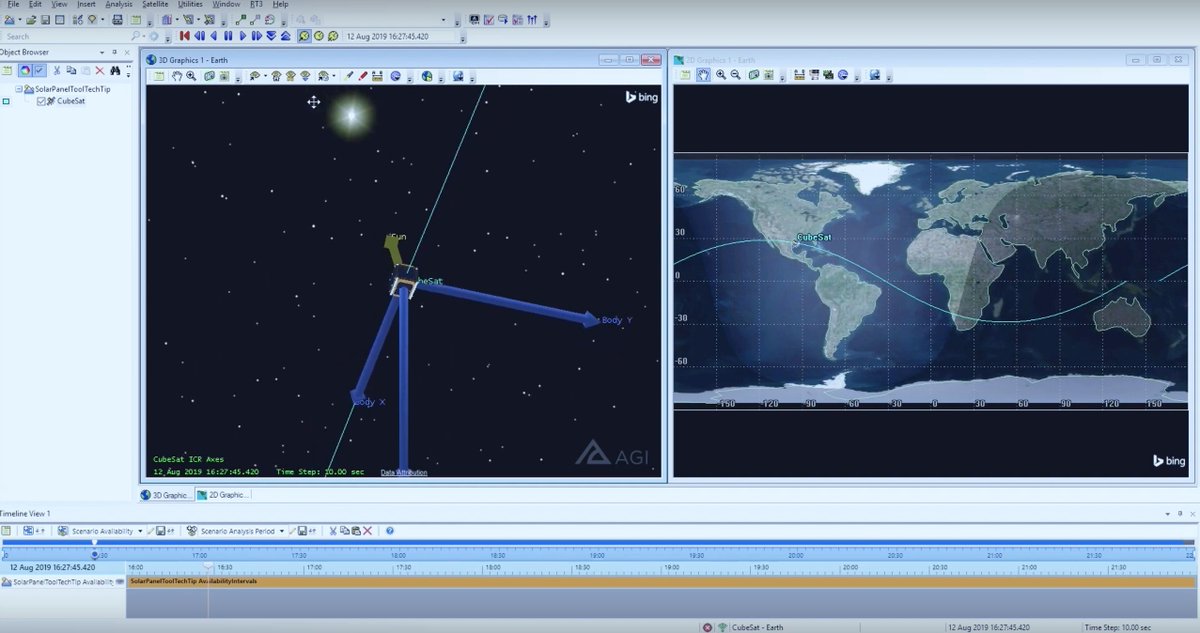Toggle visibility eye for SolarPanelToolTechTip Availability row

coord(119,581)
